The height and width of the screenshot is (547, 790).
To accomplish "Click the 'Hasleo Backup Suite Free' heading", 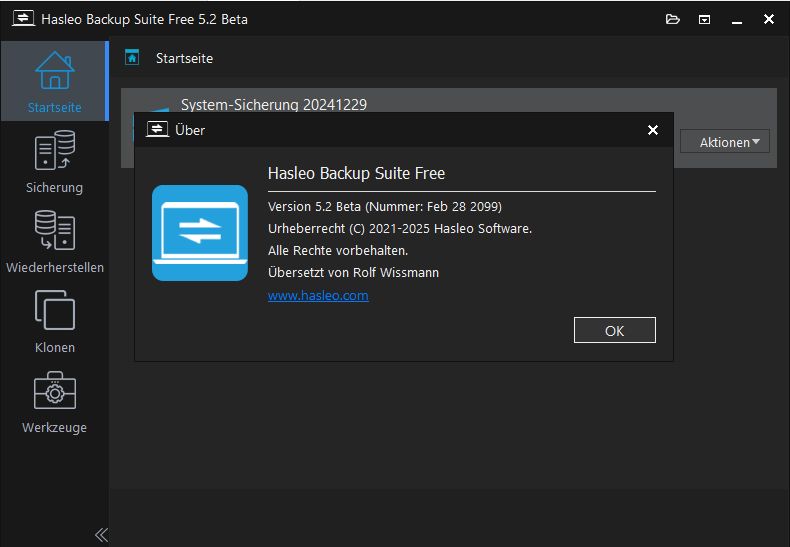I will tap(356, 173).
